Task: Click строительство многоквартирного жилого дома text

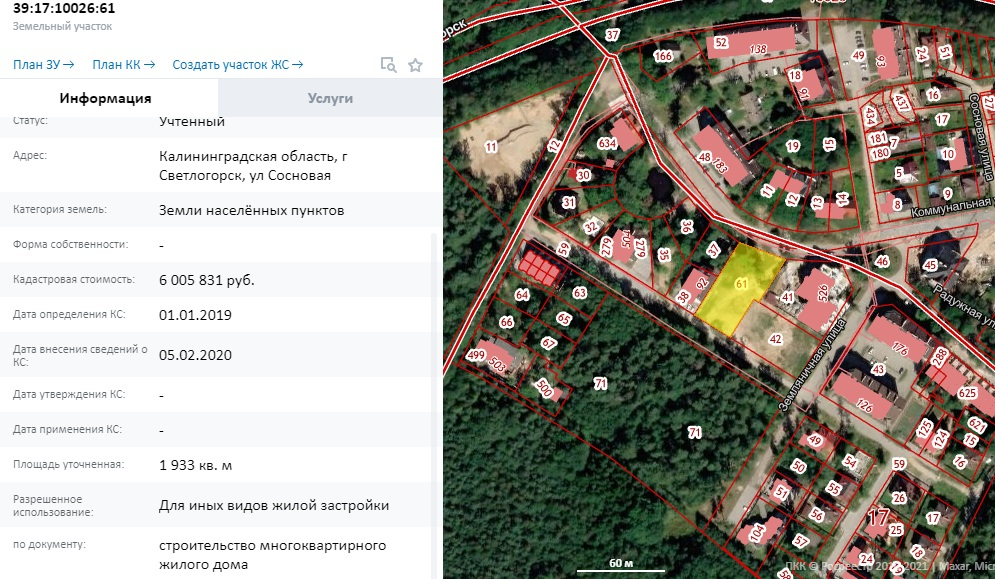Action: (272, 555)
